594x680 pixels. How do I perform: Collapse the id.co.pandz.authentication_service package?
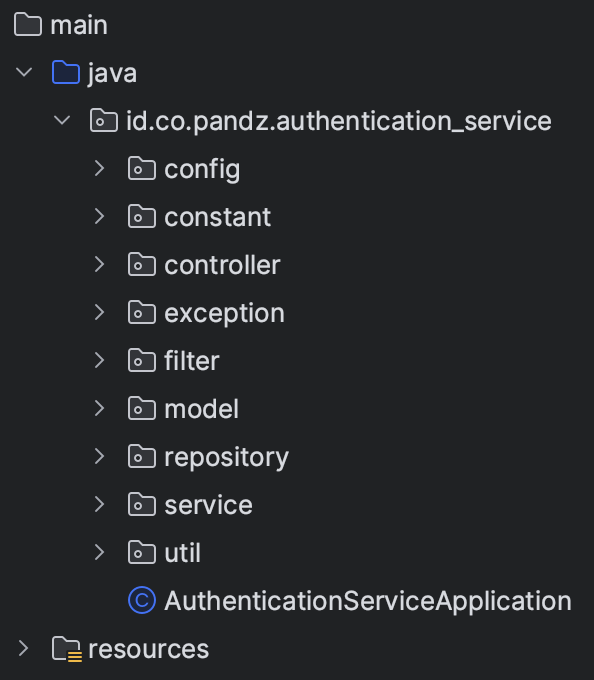pos(62,120)
